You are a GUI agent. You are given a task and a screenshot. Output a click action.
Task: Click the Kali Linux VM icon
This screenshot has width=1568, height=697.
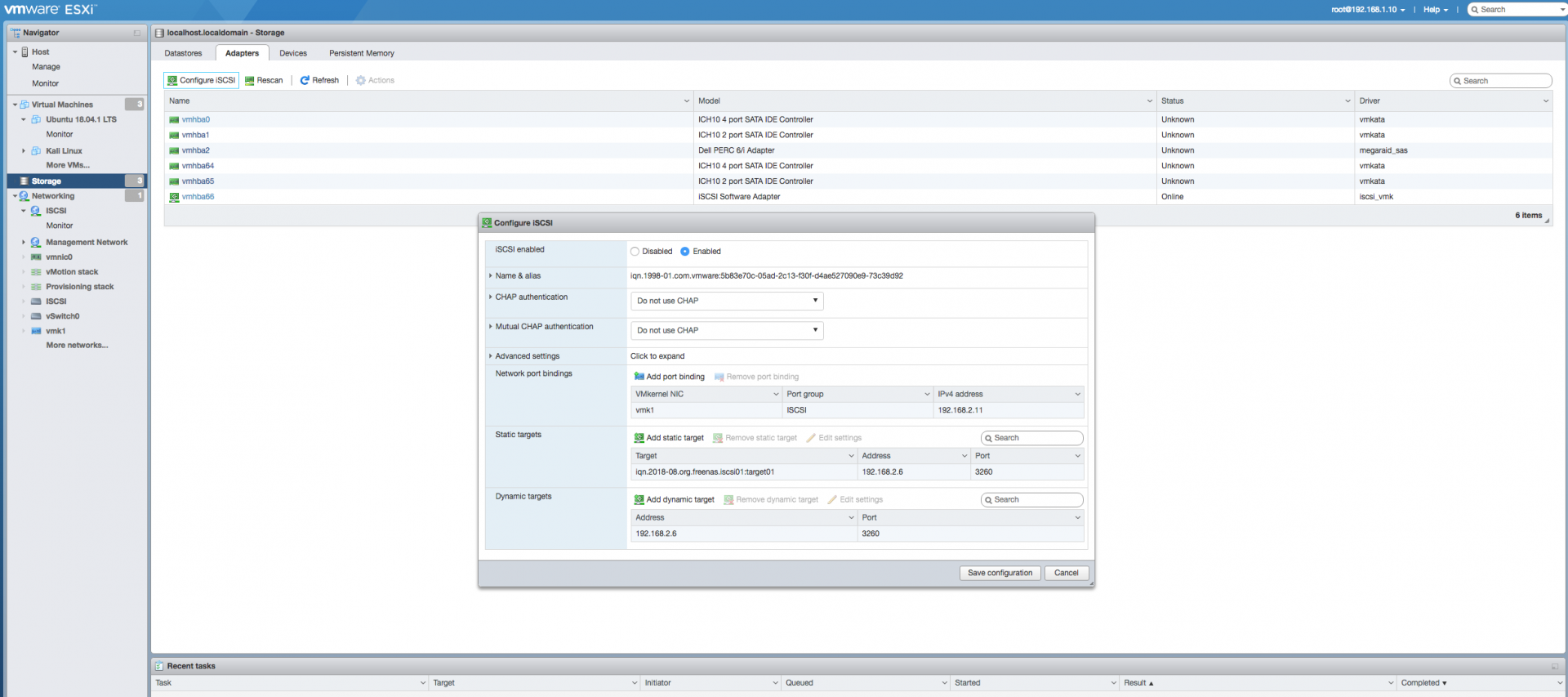pyautogui.click(x=36, y=151)
